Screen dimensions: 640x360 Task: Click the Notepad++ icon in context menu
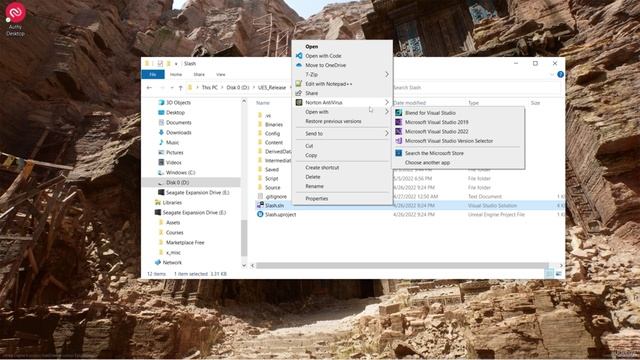point(299,84)
